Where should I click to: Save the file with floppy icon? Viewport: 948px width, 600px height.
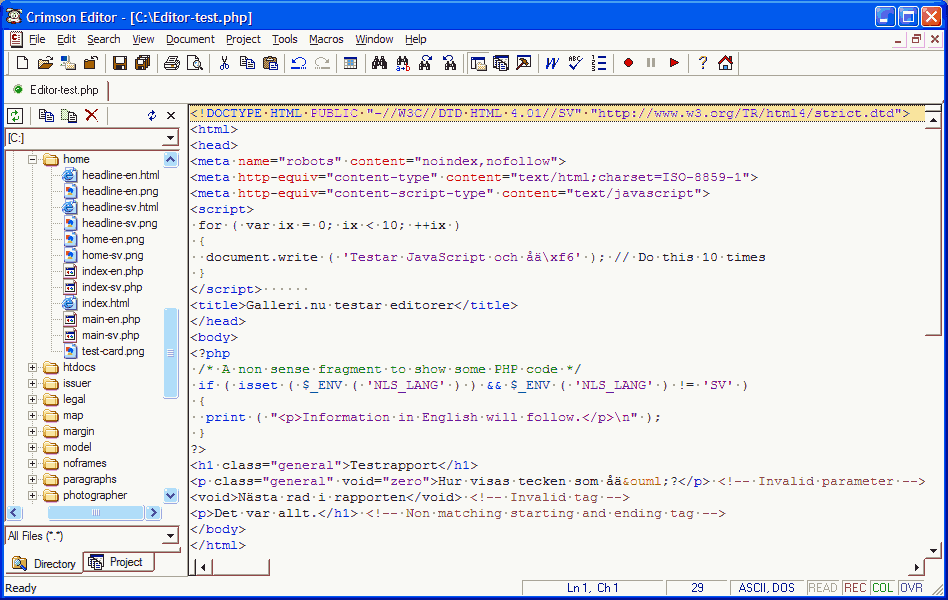click(120, 63)
